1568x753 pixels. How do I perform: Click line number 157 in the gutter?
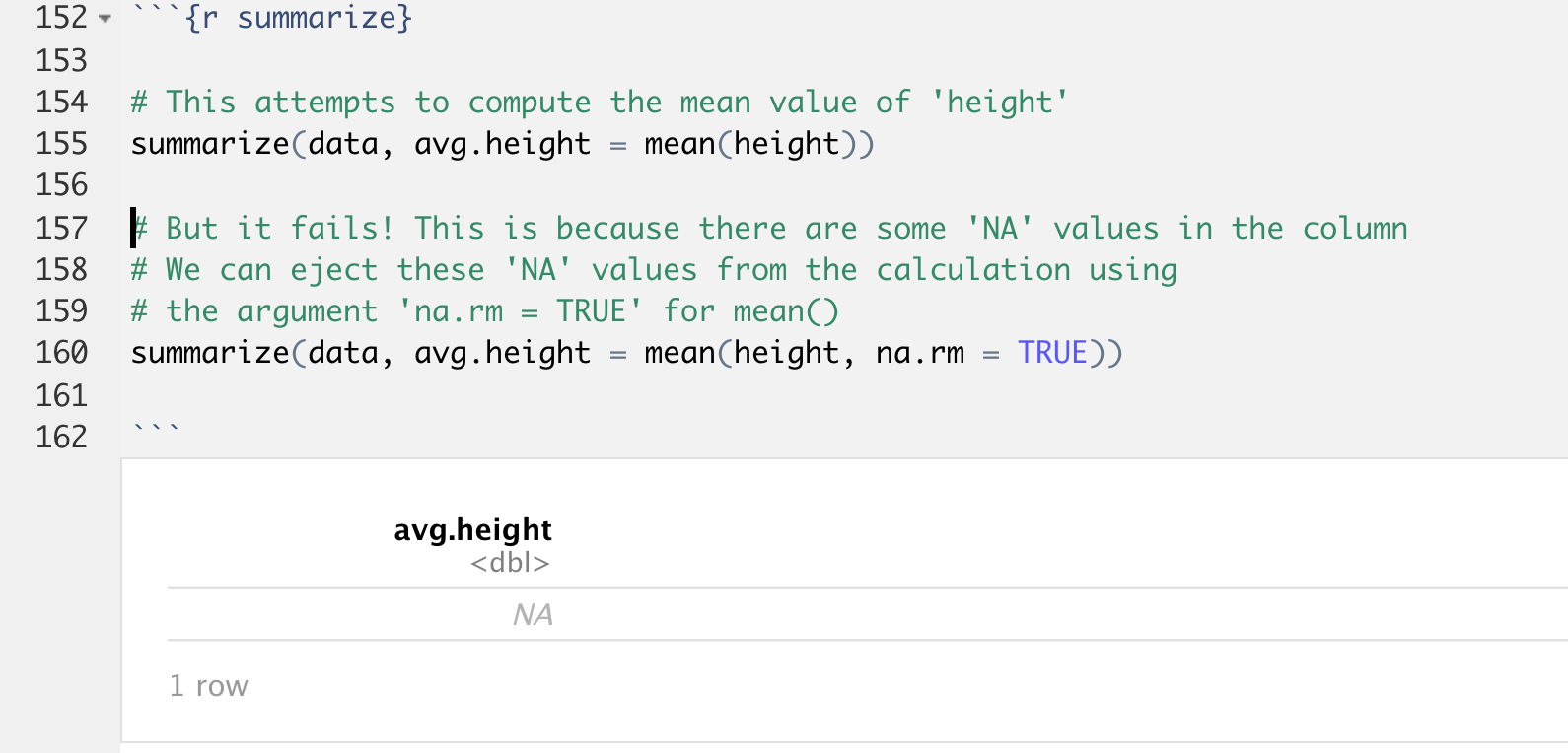pyautogui.click(x=61, y=229)
